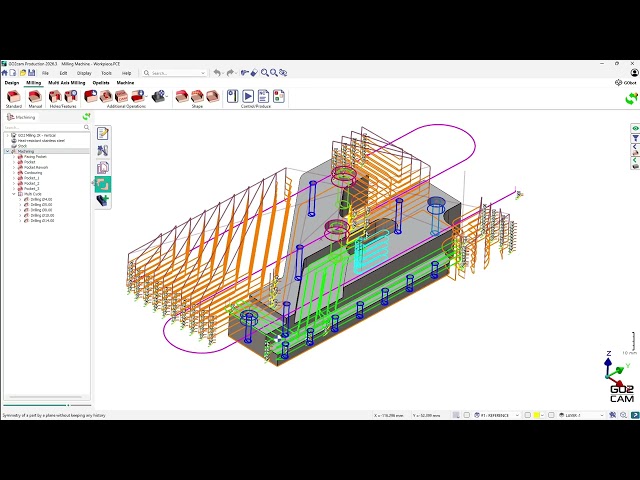The width and height of the screenshot is (640, 480).
Task: Click the eraser tool in top toolbar
Action: coord(254,73)
